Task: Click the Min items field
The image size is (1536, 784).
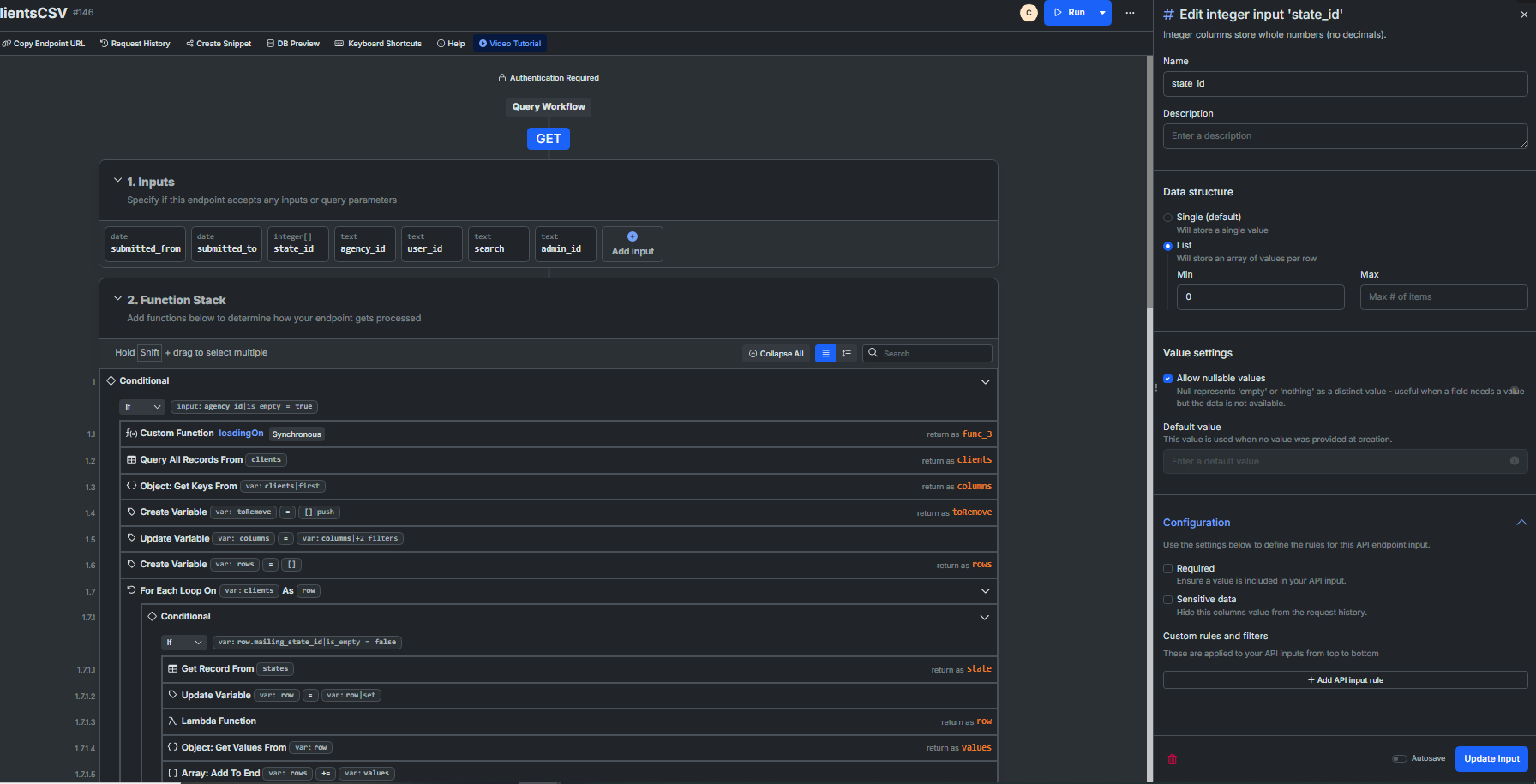Action: (1260, 297)
